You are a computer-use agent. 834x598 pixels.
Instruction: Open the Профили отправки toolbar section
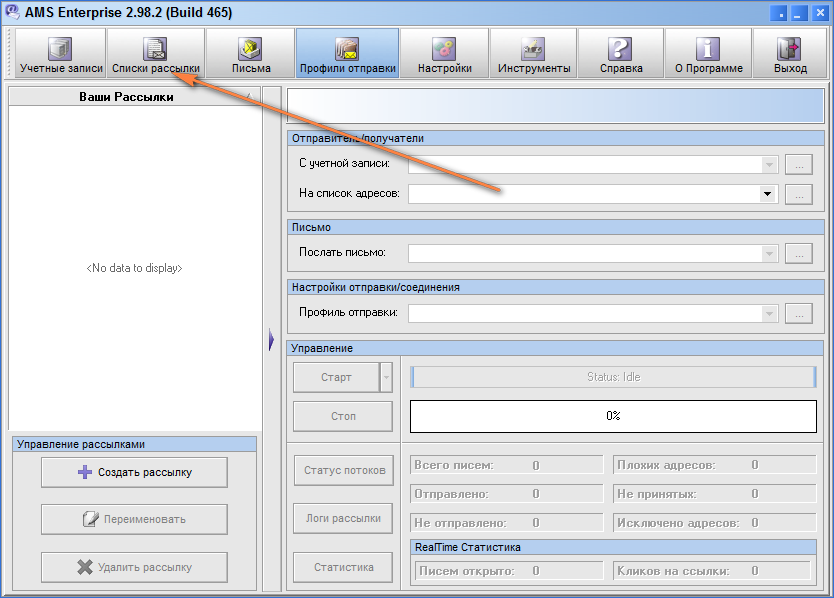tap(347, 54)
